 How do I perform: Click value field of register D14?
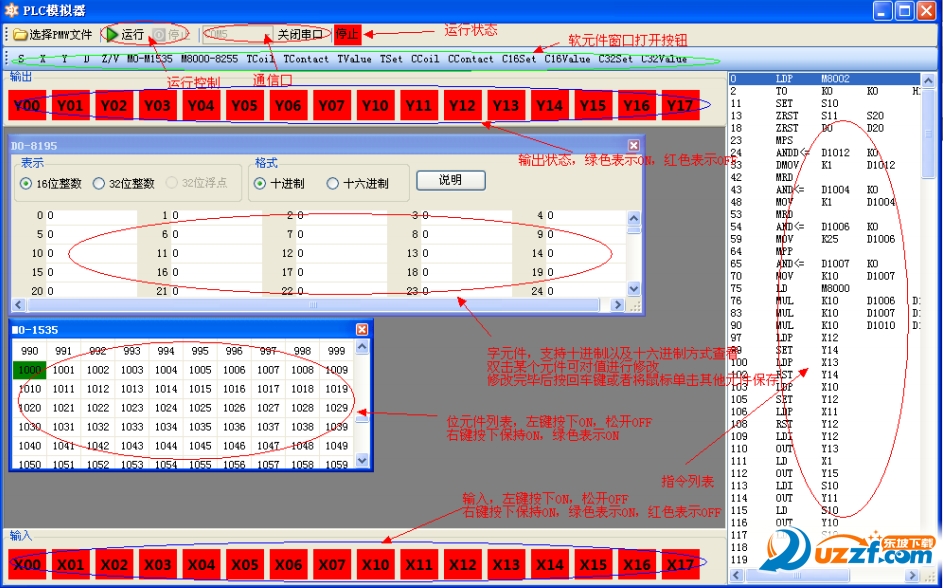pyautogui.click(x=586, y=254)
